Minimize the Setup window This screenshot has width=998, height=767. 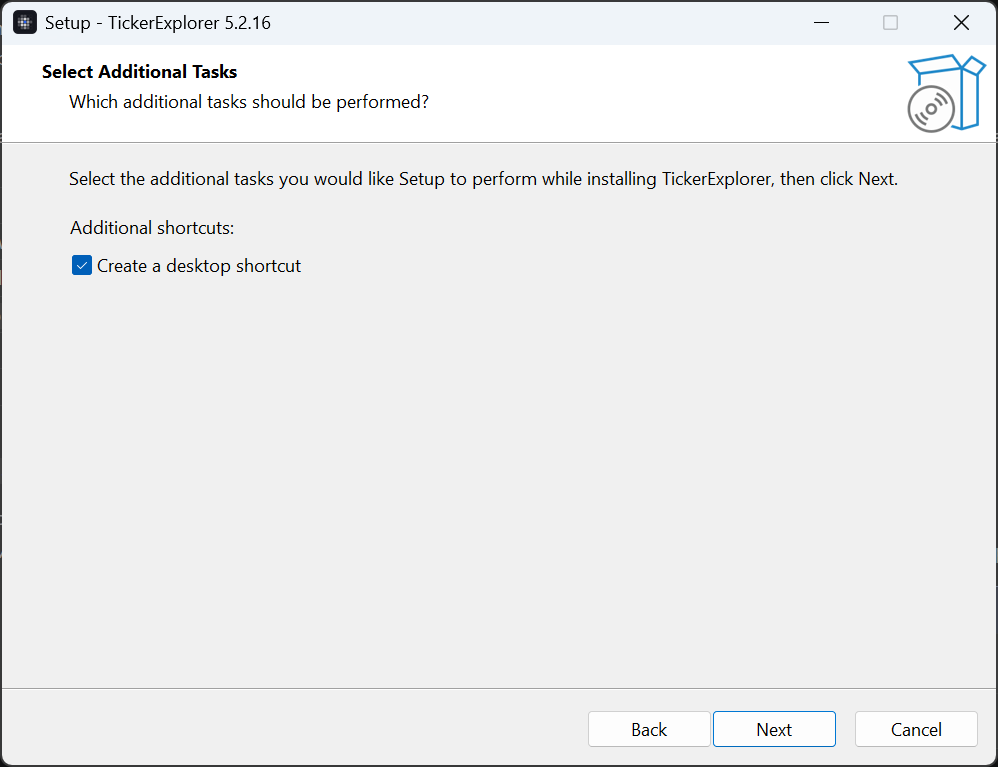click(x=821, y=23)
